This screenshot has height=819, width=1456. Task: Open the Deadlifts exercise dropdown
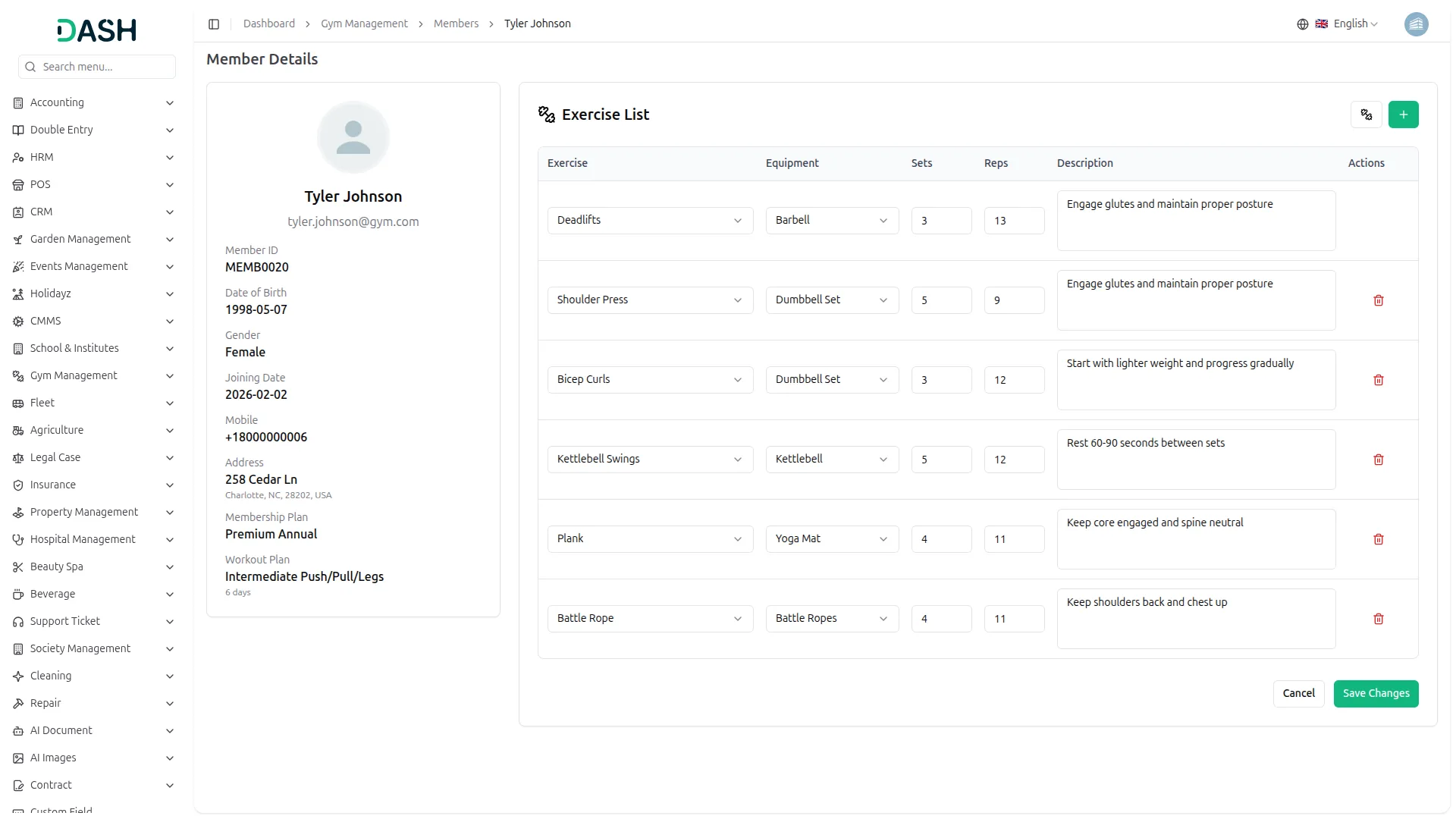point(650,221)
